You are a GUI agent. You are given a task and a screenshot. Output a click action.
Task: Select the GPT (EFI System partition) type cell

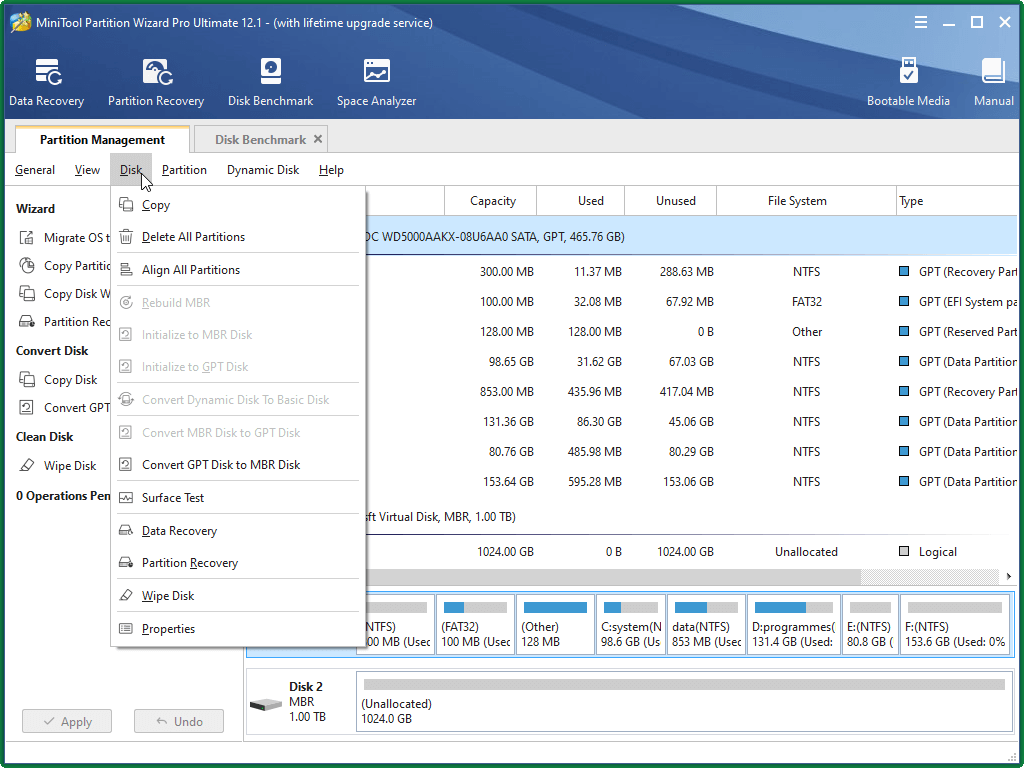pos(959,302)
